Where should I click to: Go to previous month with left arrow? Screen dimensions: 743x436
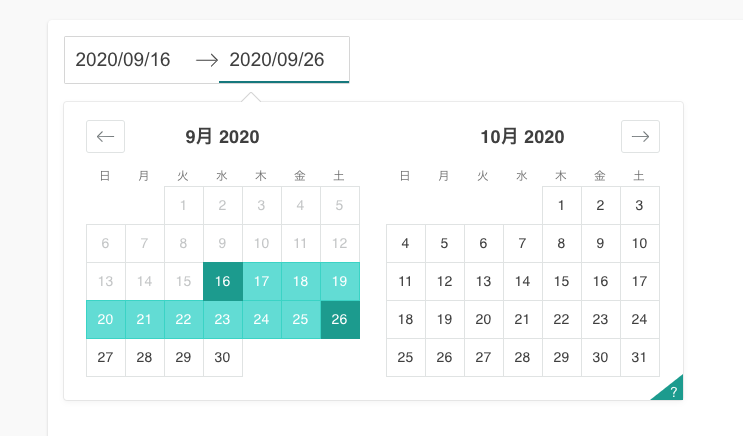click(105, 136)
